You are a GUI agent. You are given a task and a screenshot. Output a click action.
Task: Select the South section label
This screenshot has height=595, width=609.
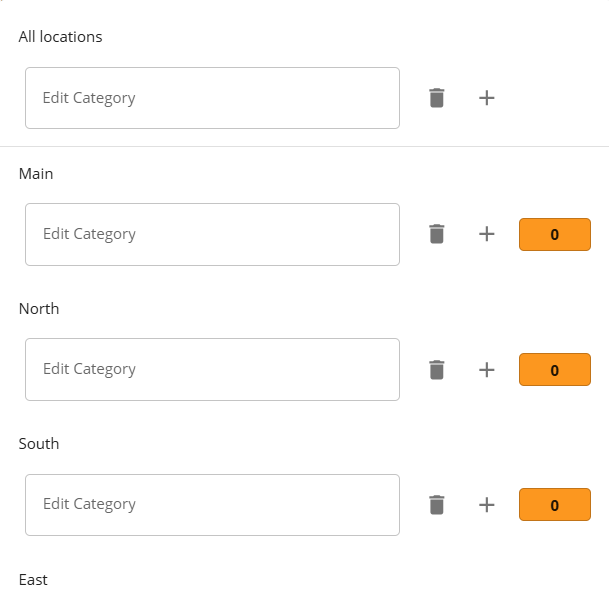tap(39, 444)
